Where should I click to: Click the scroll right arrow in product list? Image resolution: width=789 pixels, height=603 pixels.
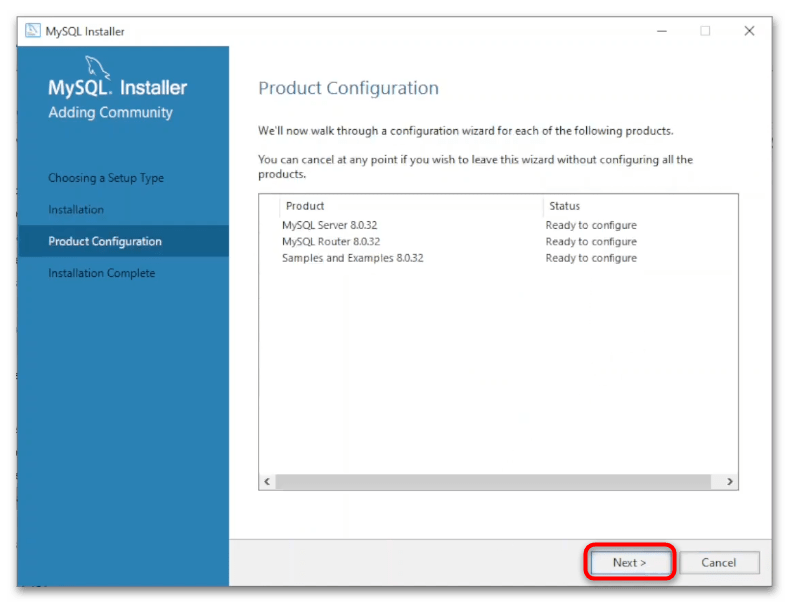730,482
